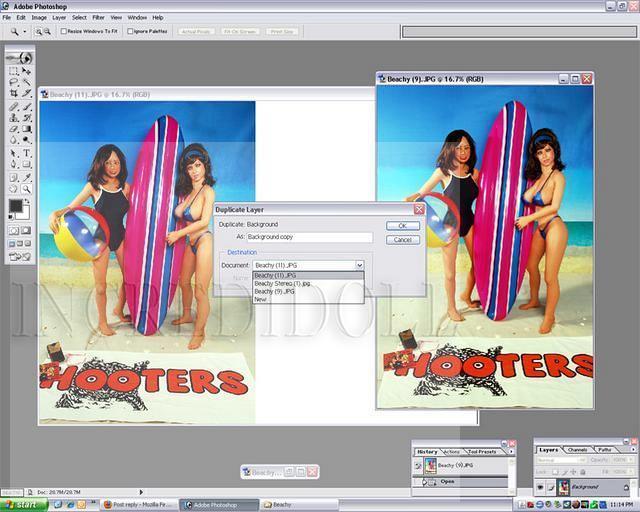Screen dimensions: 640x512
Task: Select the Clone Stamp tool
Action: pos(13,118)
